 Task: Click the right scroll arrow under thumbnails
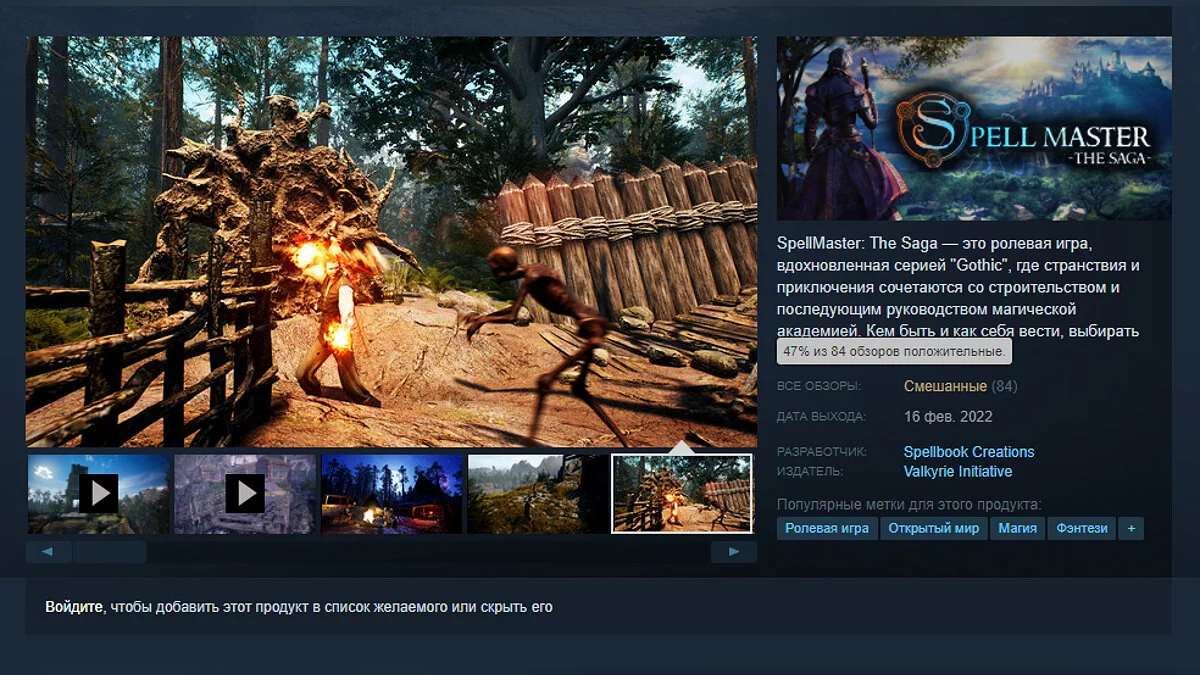pyautogui.click(x=734, y=552)
